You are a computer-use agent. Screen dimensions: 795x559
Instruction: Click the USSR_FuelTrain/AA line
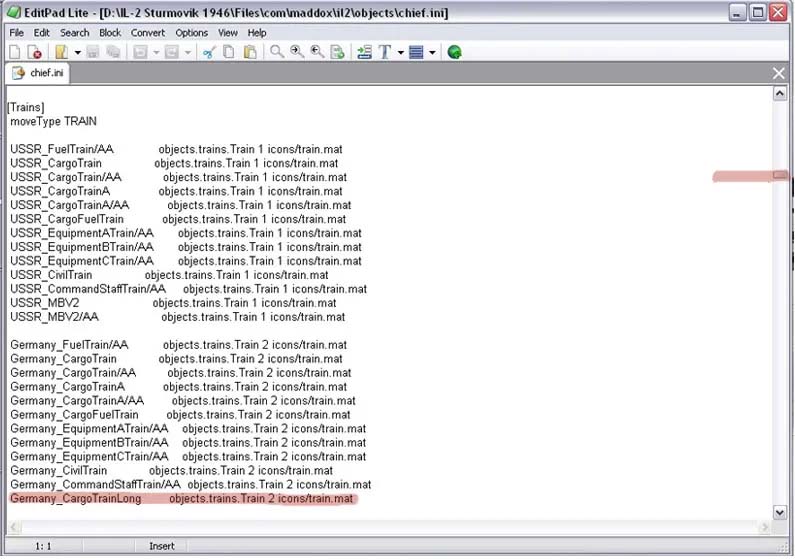pos(176,149)
